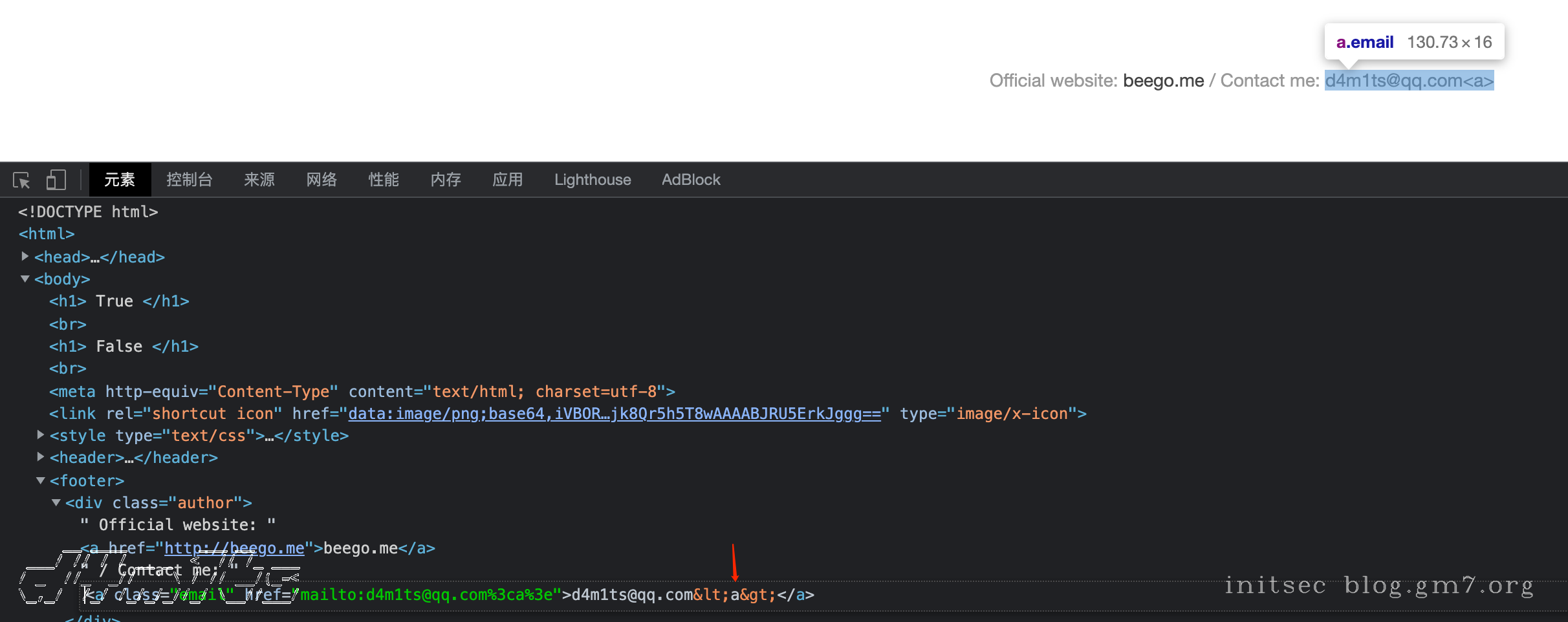Open the 应用 tab
Screen dimensions: 1568x622
pyautogui.click(x=508, y=180)
